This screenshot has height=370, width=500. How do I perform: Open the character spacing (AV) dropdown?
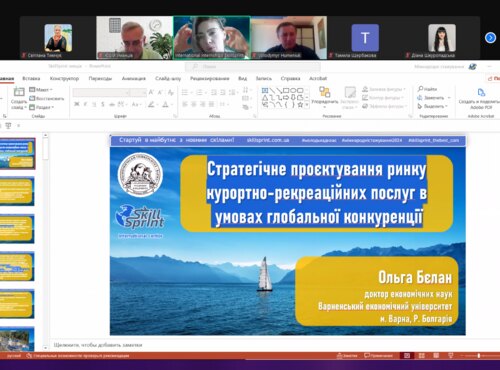click(122, 104)
